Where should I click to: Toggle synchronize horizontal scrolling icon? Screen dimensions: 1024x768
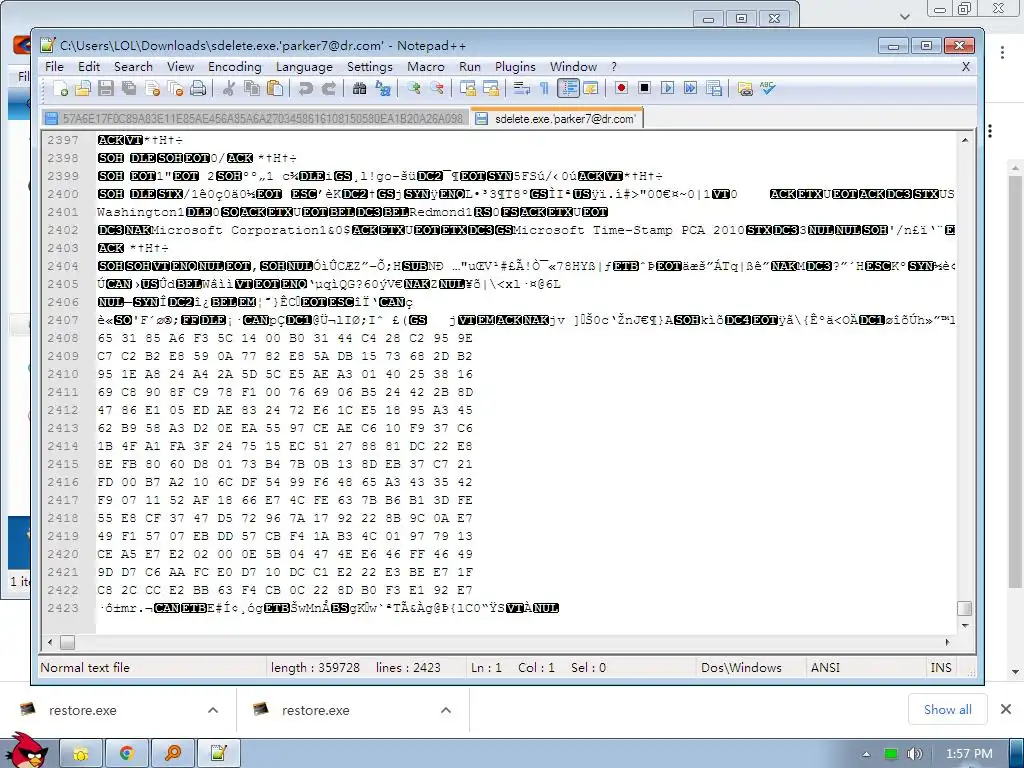click(x=490, y=88)
